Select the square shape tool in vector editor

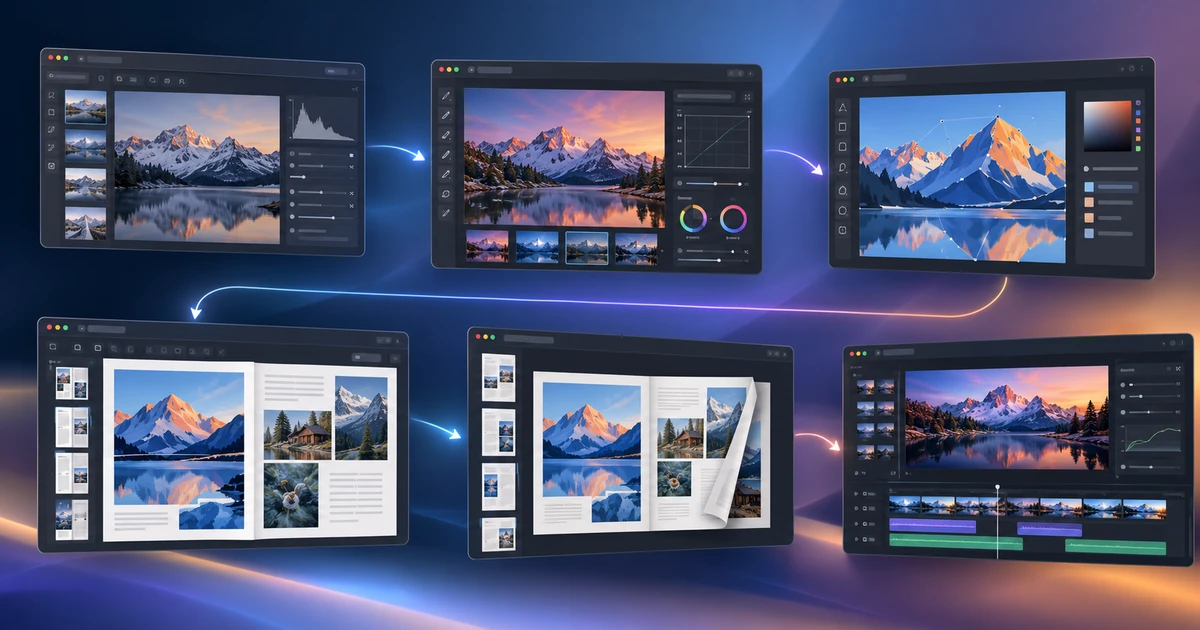point(843,127)
